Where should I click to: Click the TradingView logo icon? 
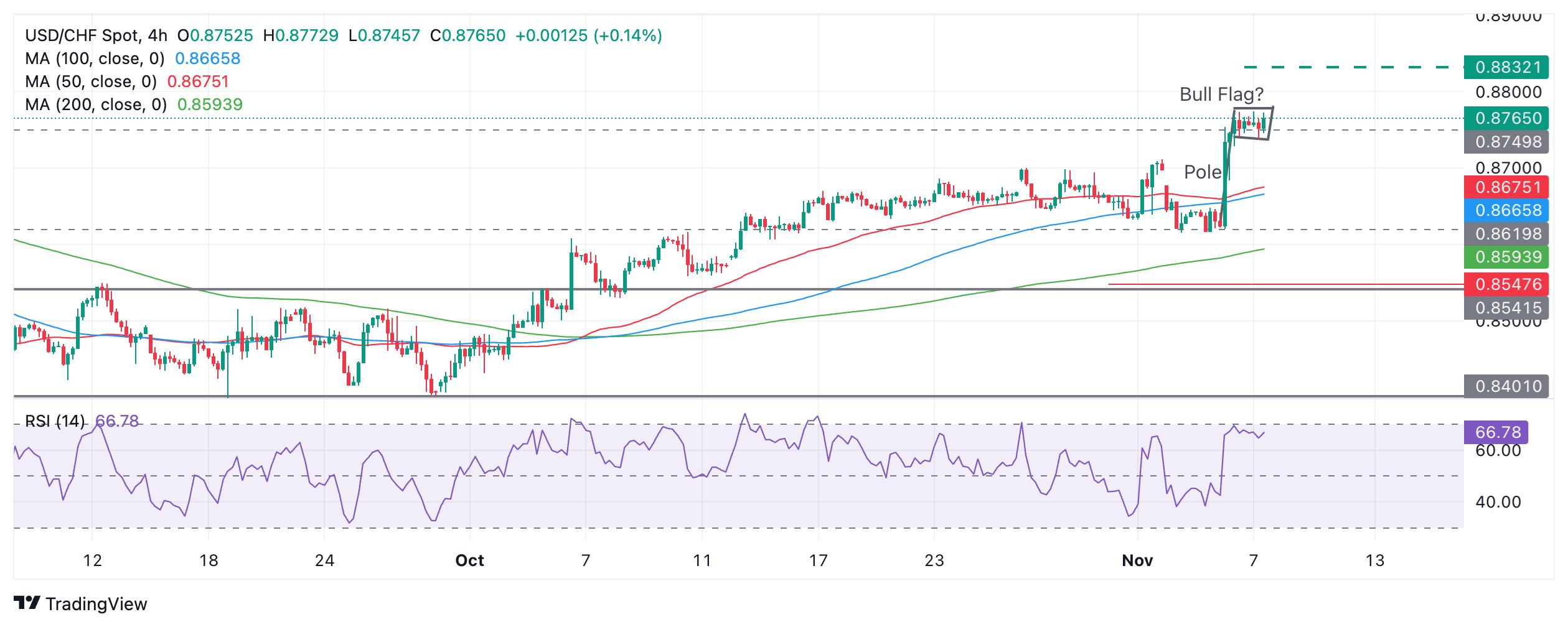(x=27, y=603)
